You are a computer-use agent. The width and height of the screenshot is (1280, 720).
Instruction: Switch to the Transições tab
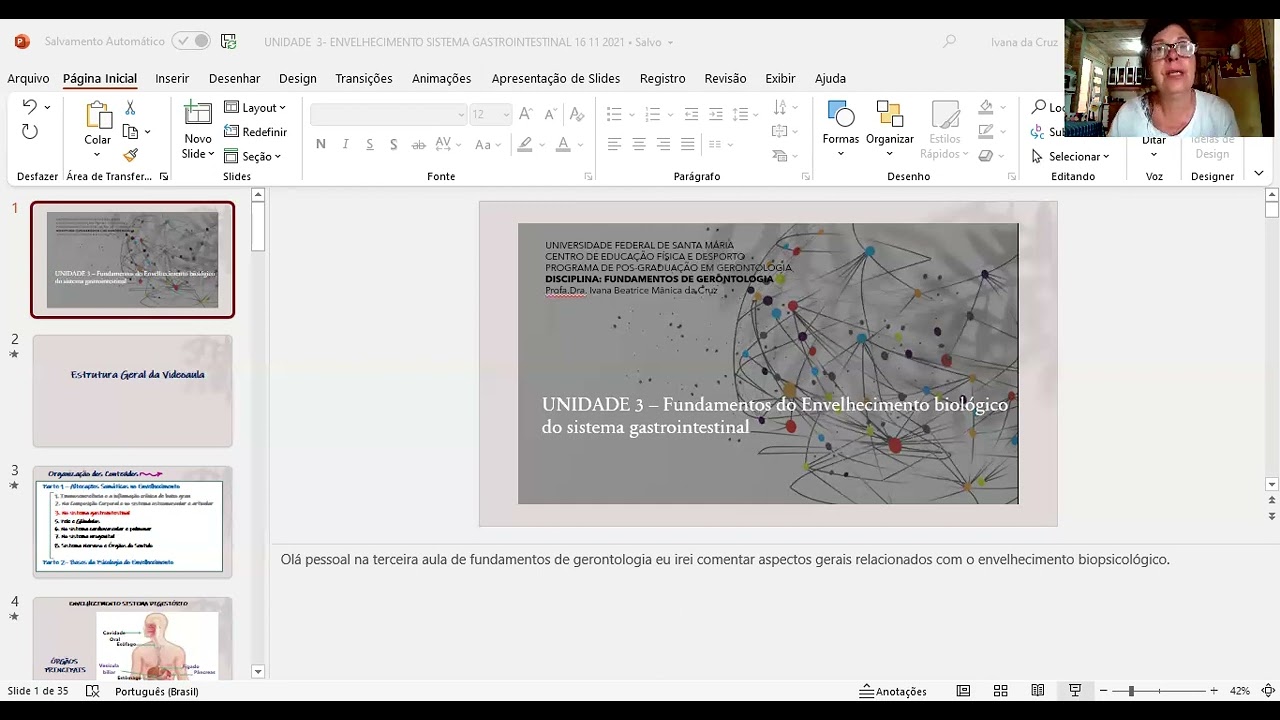click(364, 78)
